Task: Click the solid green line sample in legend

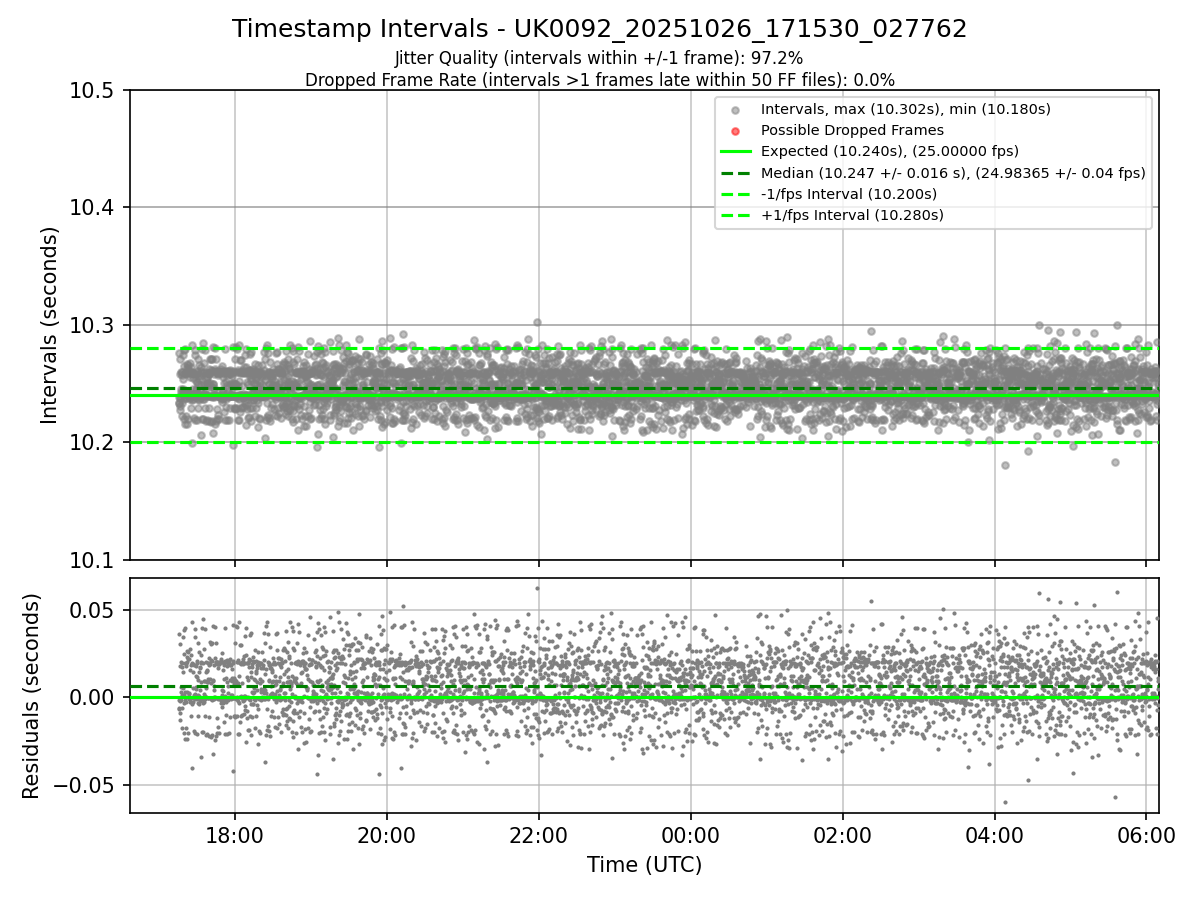Action: (x=735, y=152)
